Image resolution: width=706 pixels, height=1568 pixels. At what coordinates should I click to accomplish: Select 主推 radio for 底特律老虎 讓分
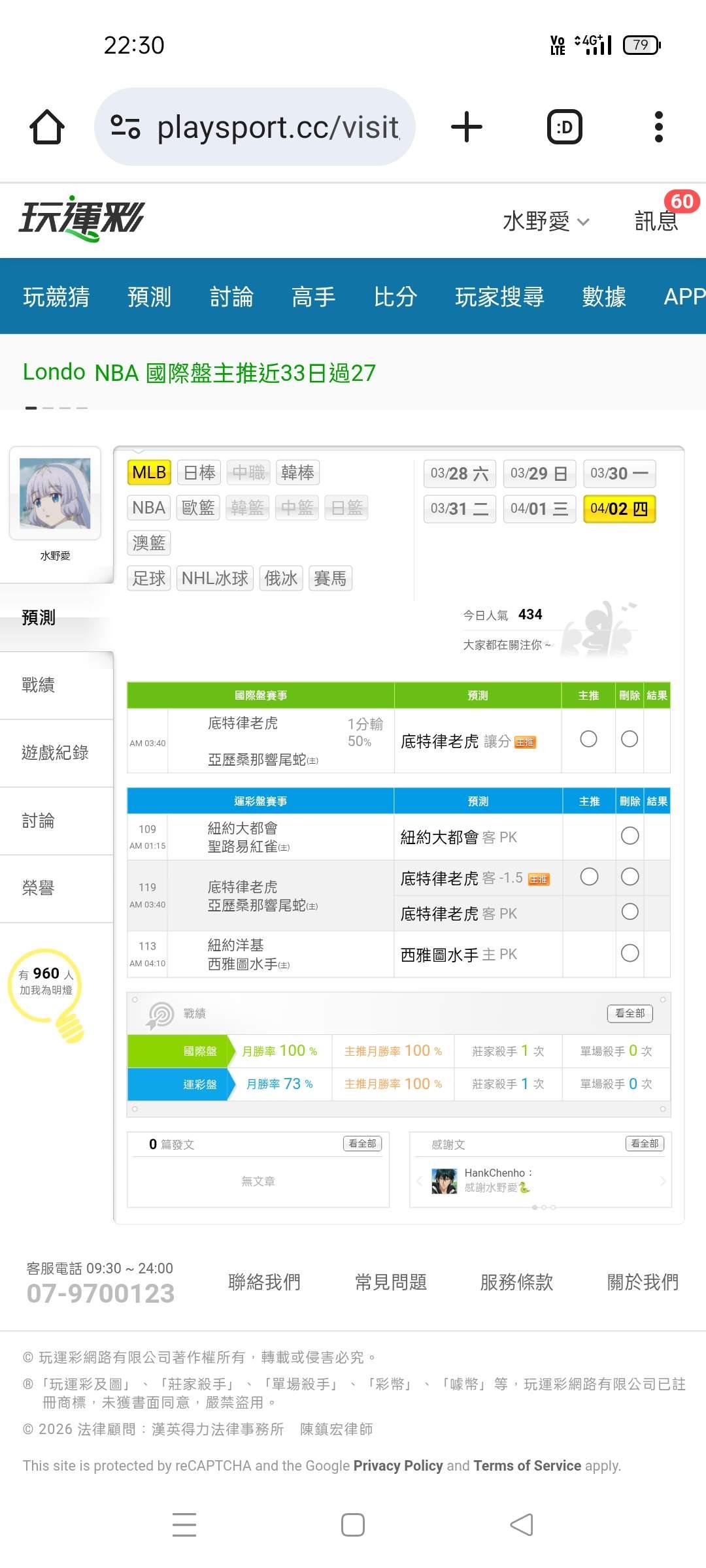click(588, 739)
